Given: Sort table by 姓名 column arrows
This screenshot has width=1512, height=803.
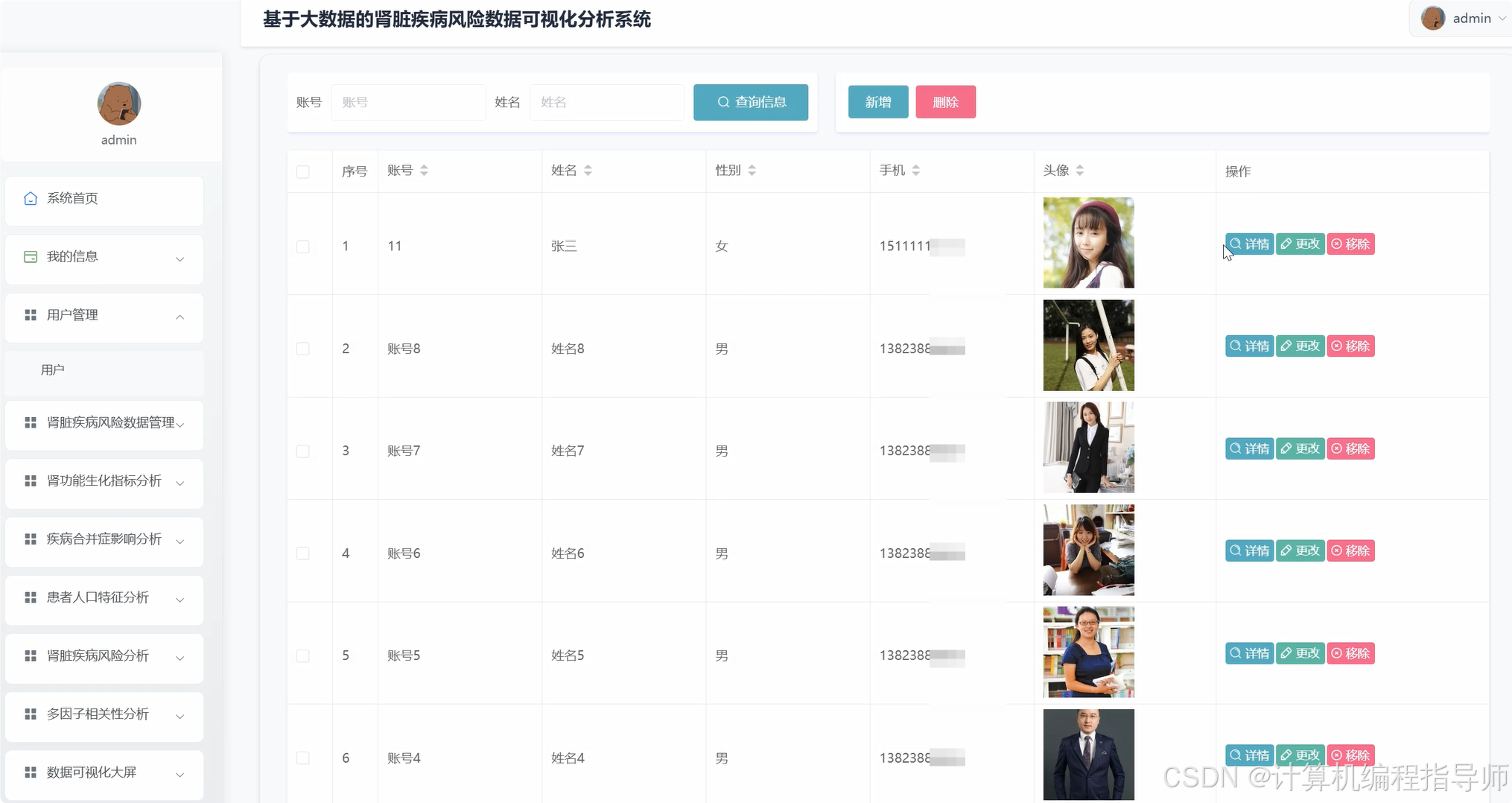Looking at the screenshot, I should coord(588,171).
